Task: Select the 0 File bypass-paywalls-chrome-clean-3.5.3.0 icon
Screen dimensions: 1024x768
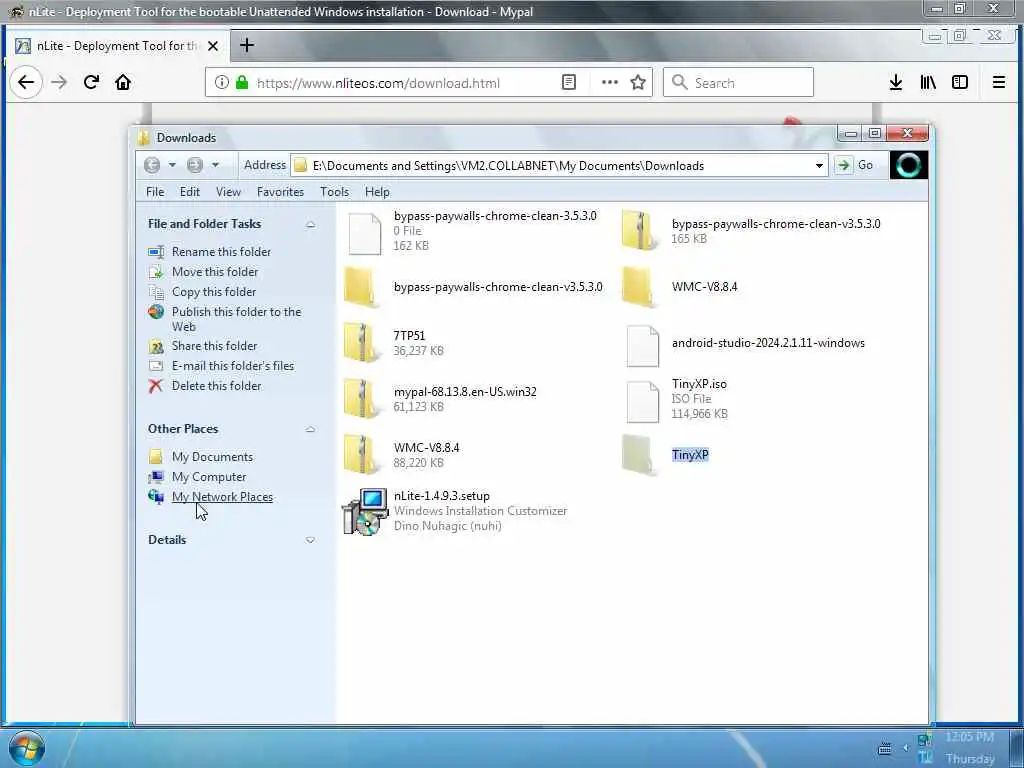Action: pyautogui.click(x=364, y=233)
